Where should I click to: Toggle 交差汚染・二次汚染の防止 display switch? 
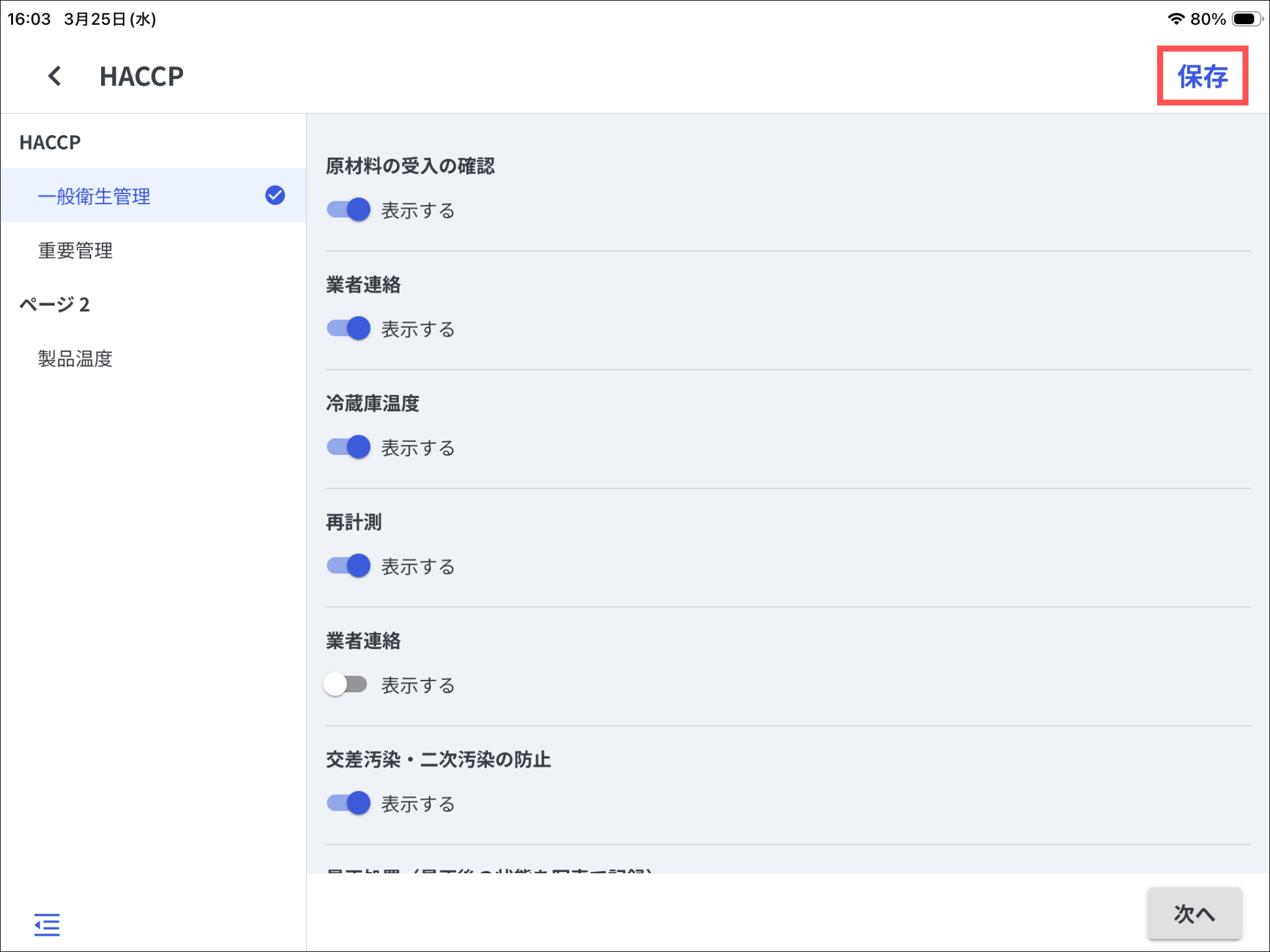coord(349,803)
